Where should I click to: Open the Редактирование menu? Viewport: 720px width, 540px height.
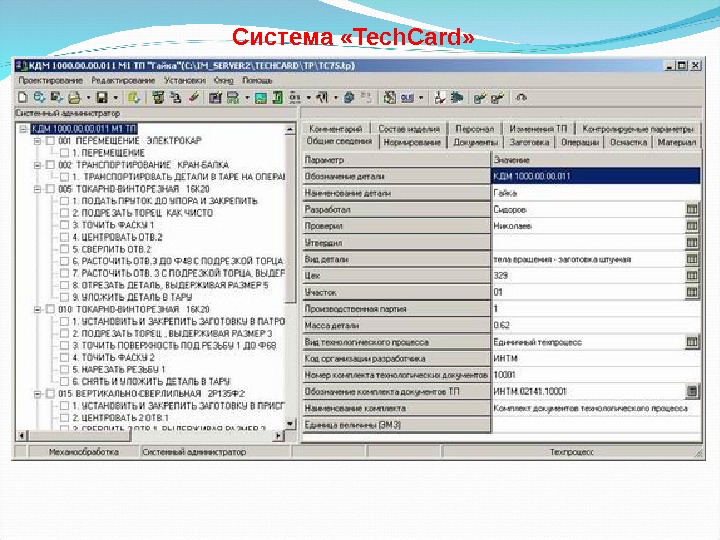pos(123,80)
